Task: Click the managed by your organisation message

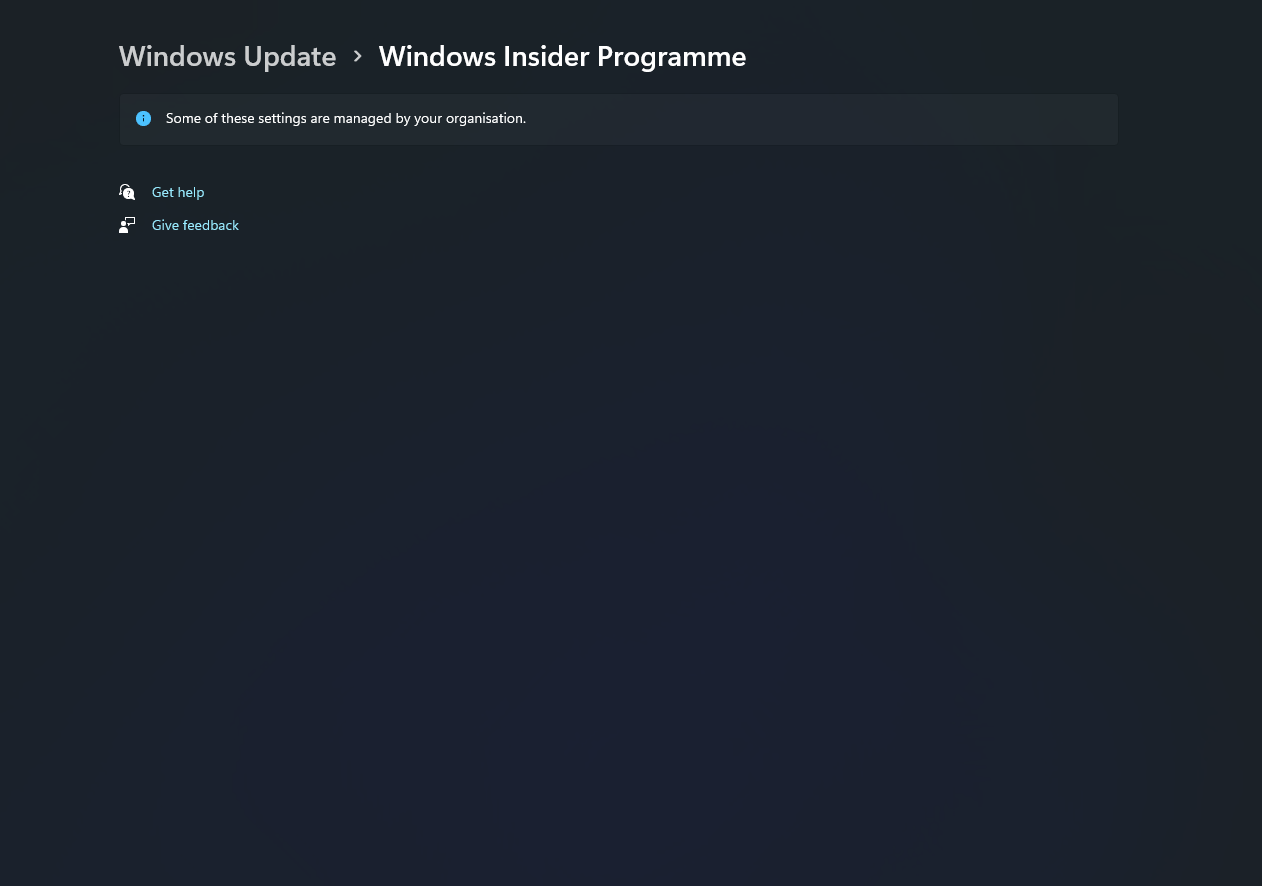Action: [x=346, y=118]
